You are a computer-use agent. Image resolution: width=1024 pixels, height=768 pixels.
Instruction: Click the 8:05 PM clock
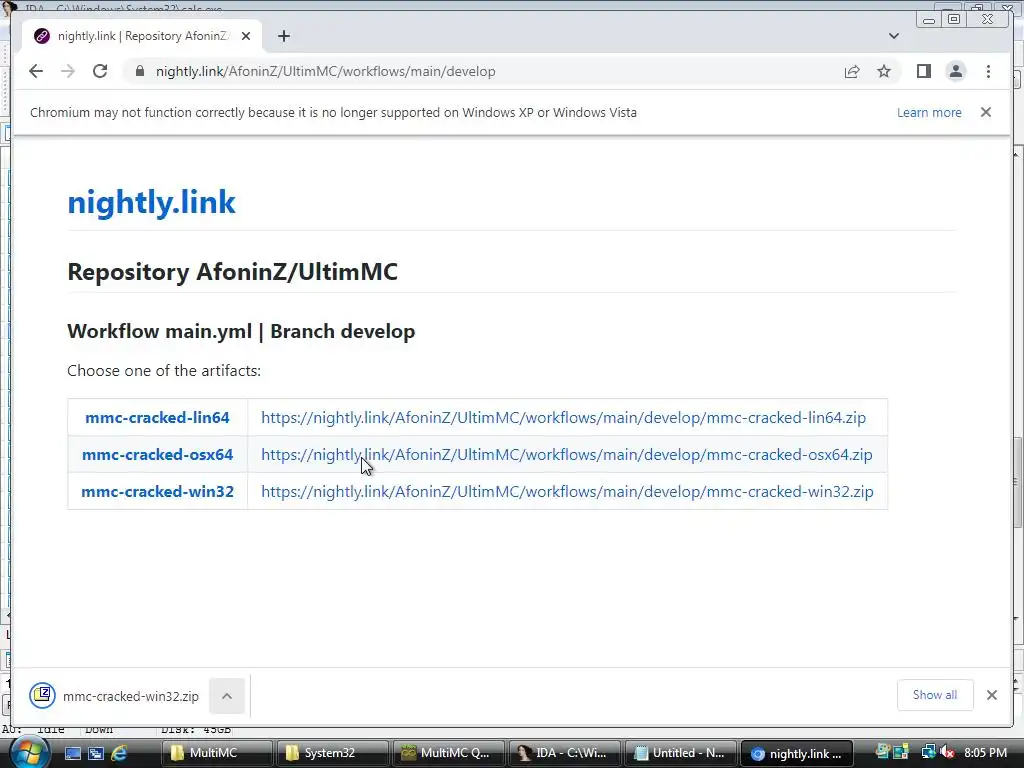985,752
